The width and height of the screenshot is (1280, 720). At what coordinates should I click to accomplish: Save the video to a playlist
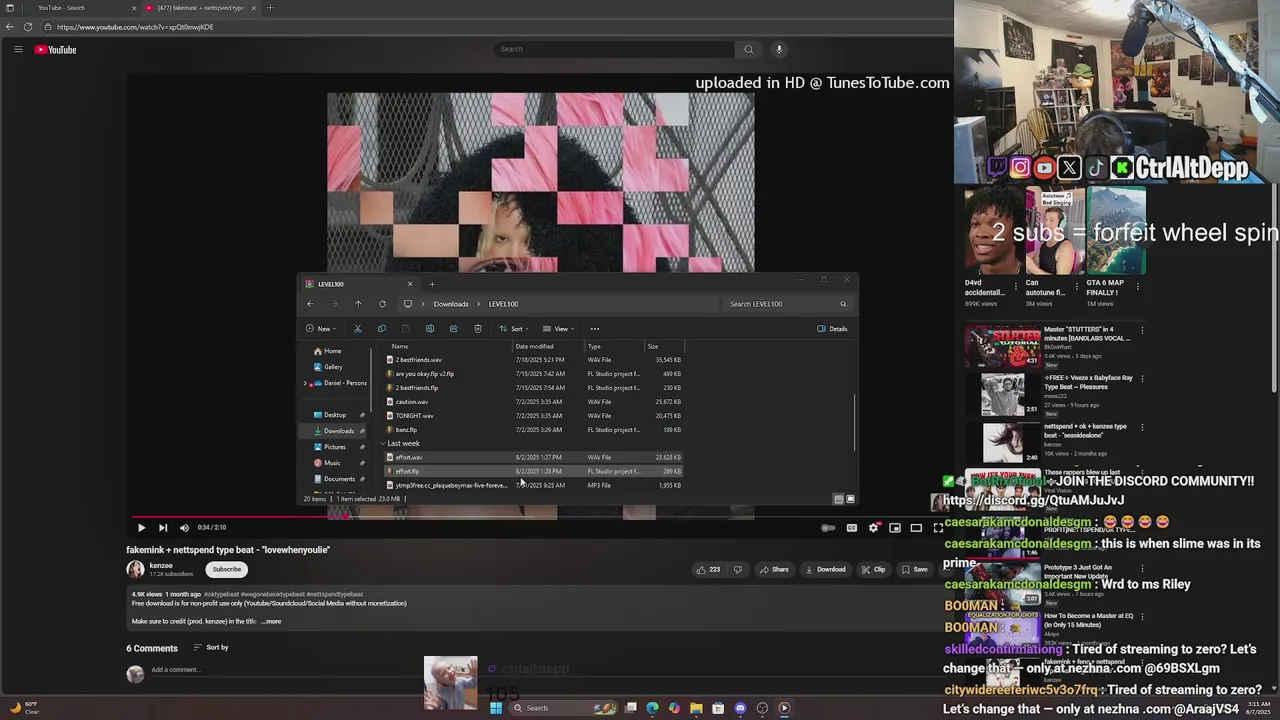pyautogui.click(x=915, y=570)
